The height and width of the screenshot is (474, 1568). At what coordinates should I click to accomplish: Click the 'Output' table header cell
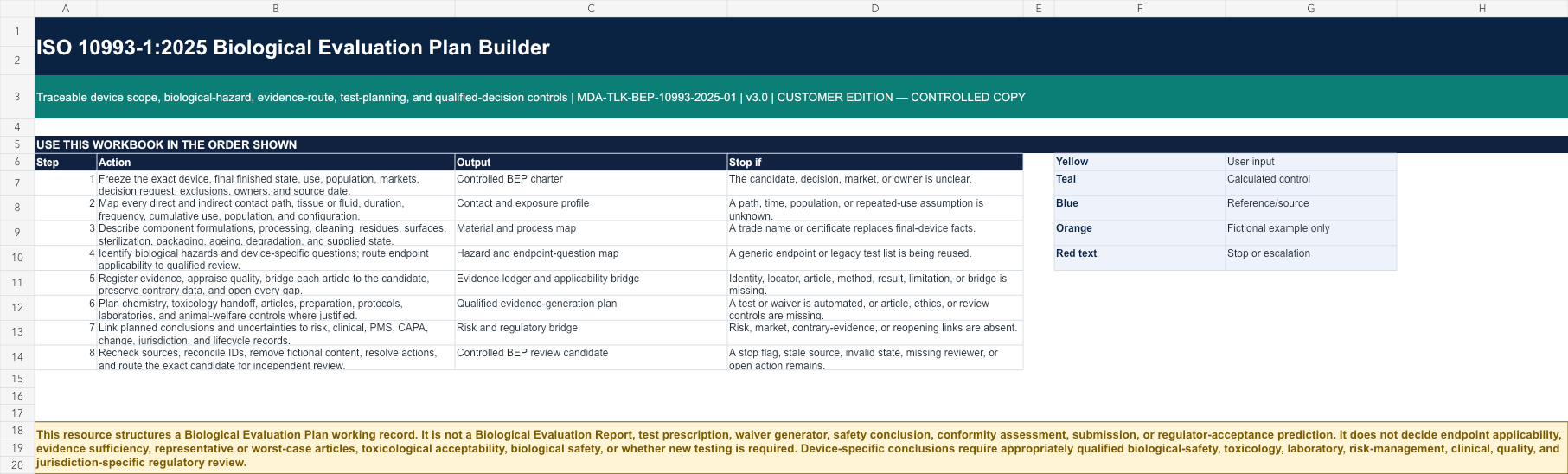click(x=591, y=162)
